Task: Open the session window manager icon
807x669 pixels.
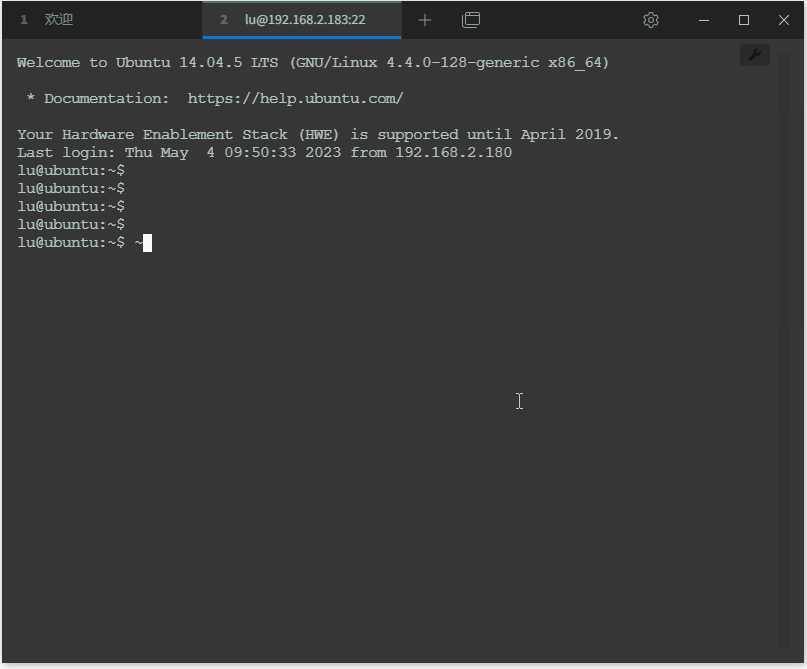Action: pyautogui.click(x=471, y=20)
